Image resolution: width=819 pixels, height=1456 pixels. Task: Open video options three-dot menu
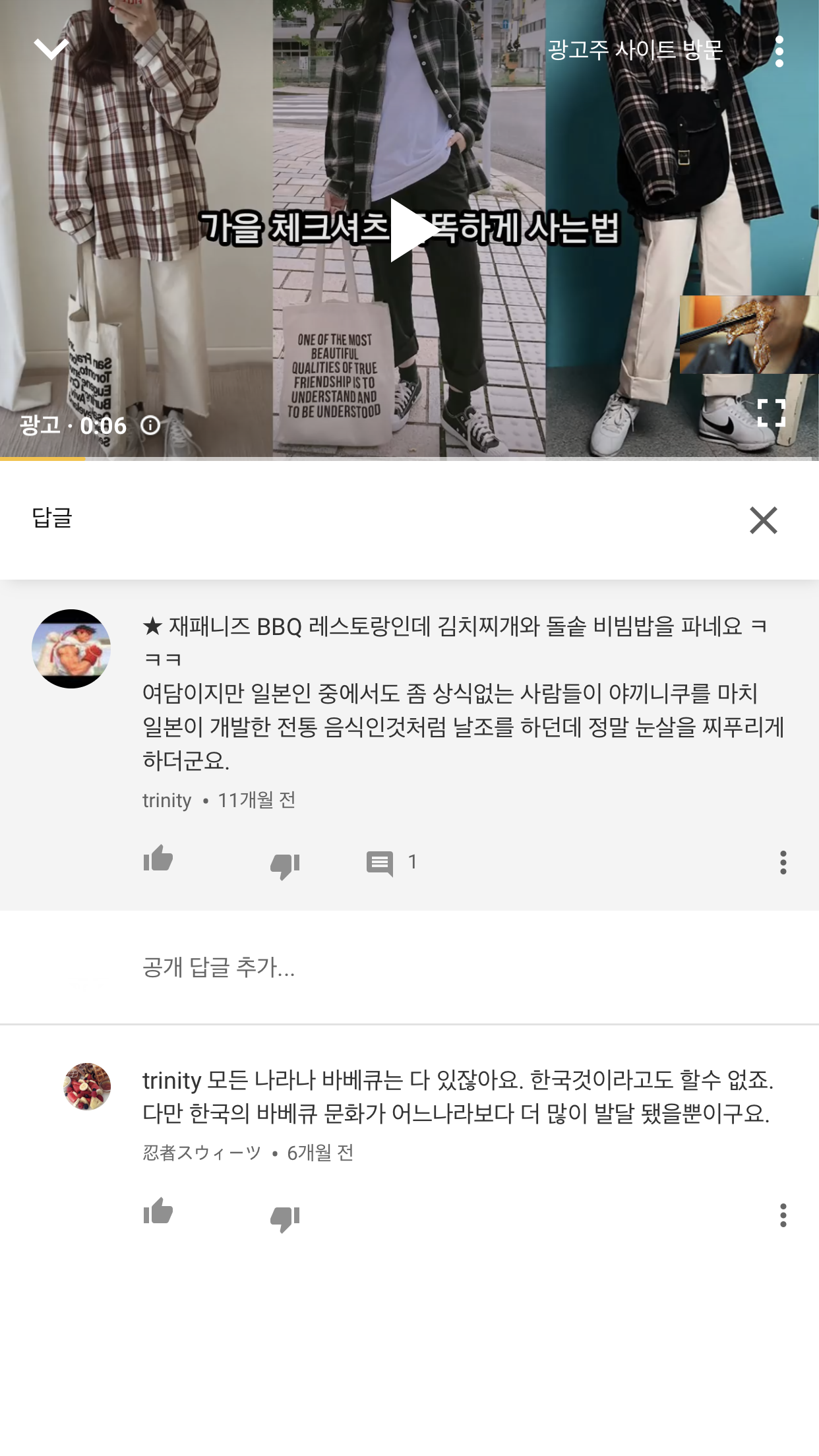click(779, 51)
